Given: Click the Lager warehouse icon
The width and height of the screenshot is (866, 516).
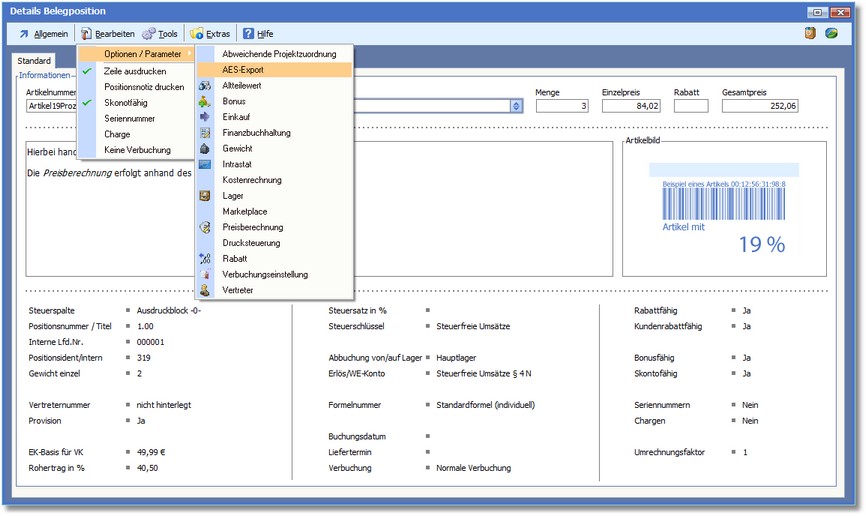Looking at the screenshot, I should click(x=205, y=196).
